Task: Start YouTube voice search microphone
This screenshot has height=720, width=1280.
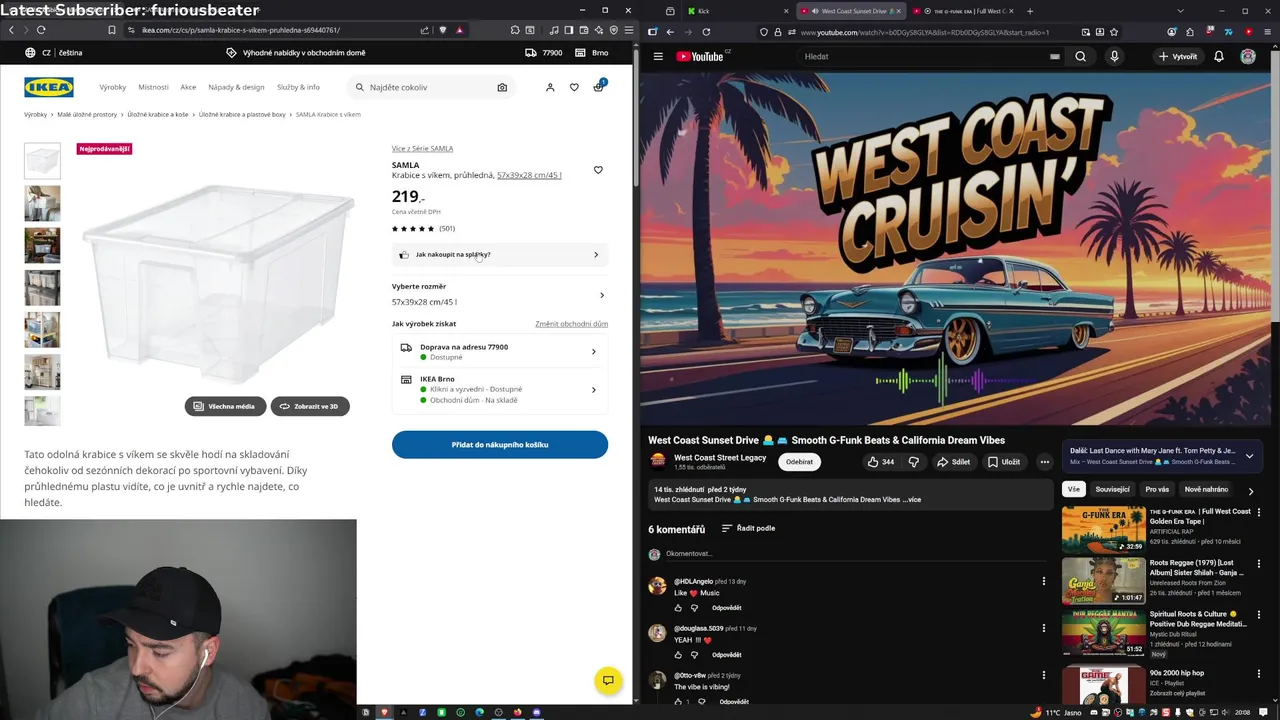Action: coord(1114,56)
